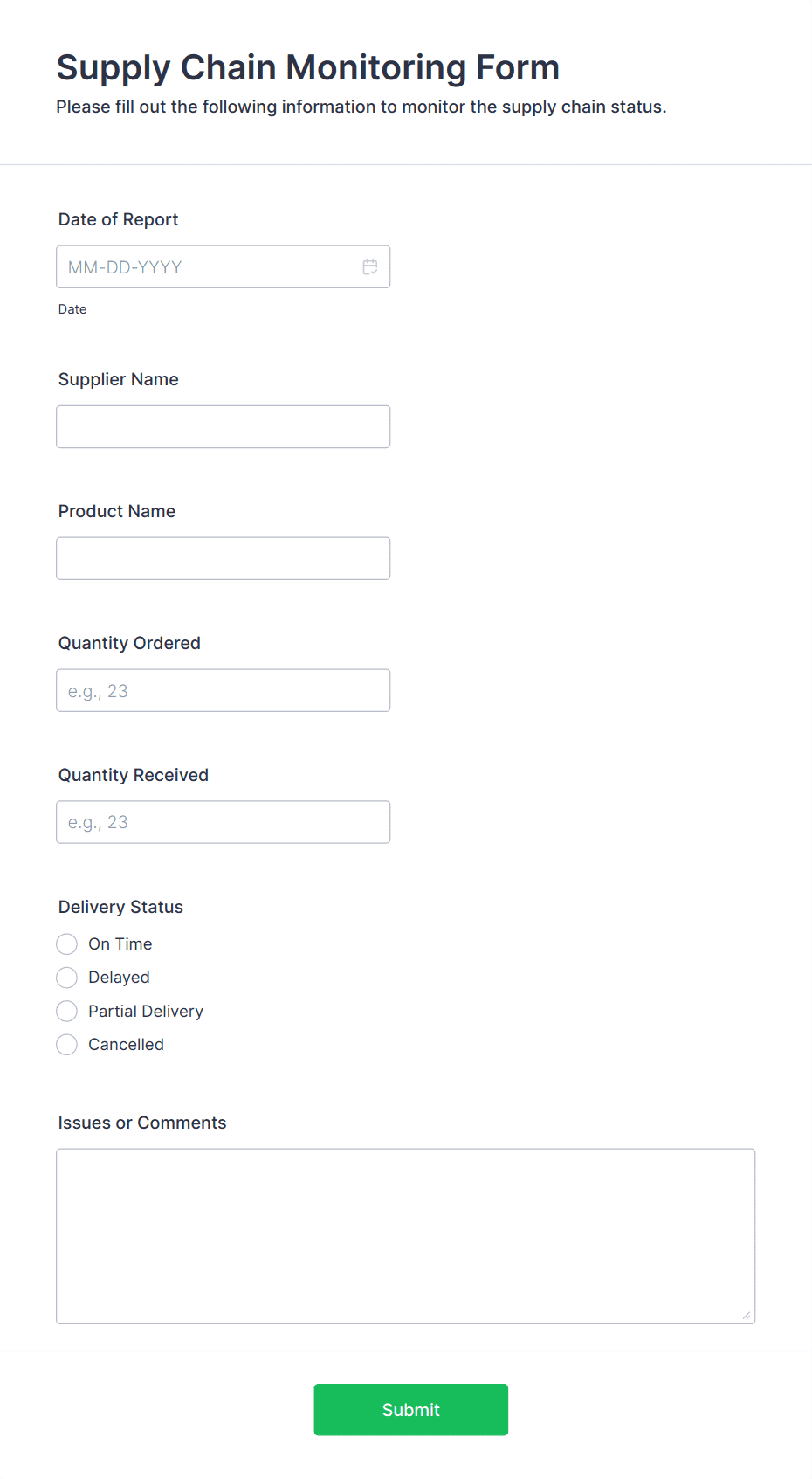Submit the supply chain form
812x1479 pixels.
point(411,1410)
